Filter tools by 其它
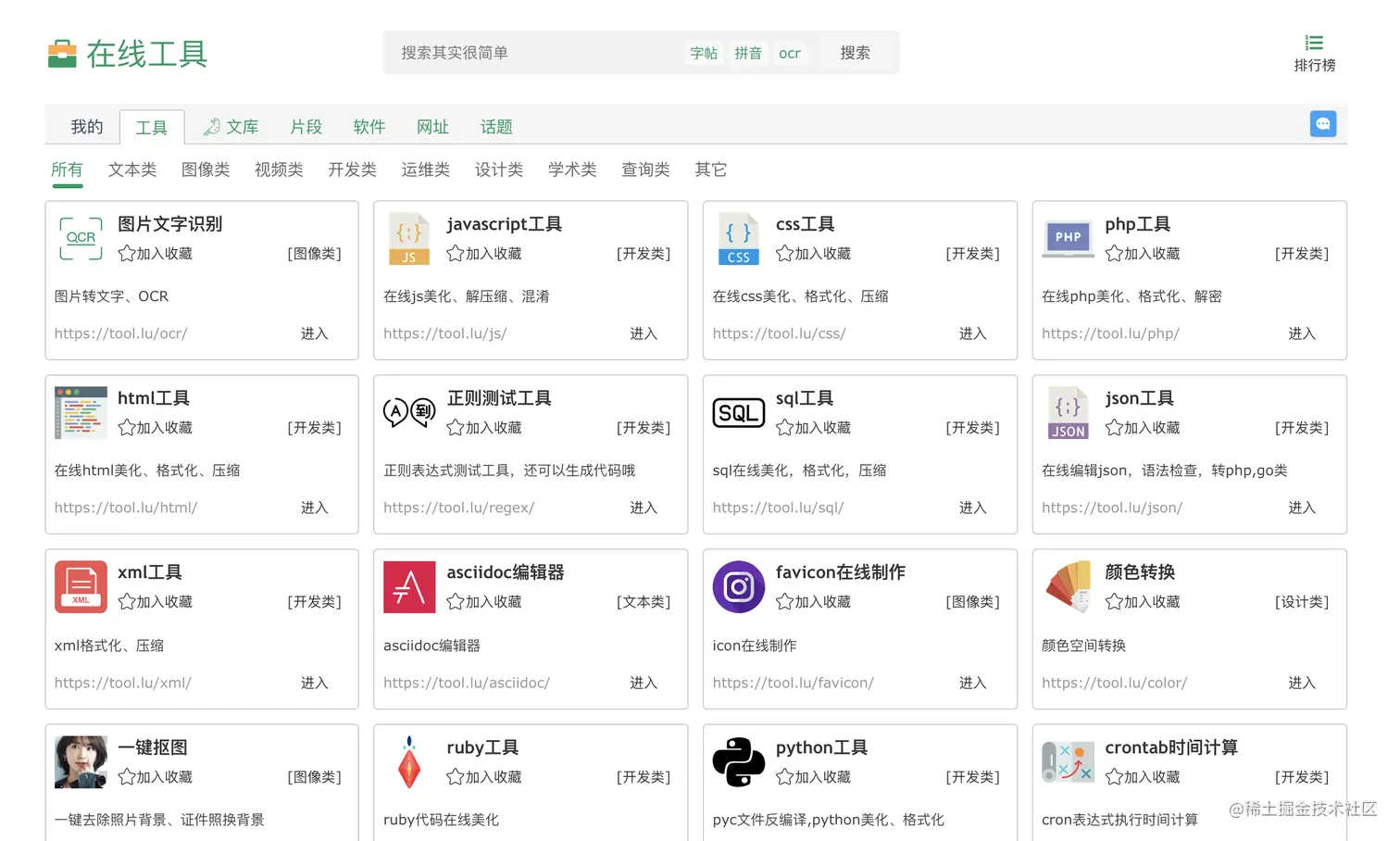The height and width of the screenshot is (841, 1400). pos(710,169)
